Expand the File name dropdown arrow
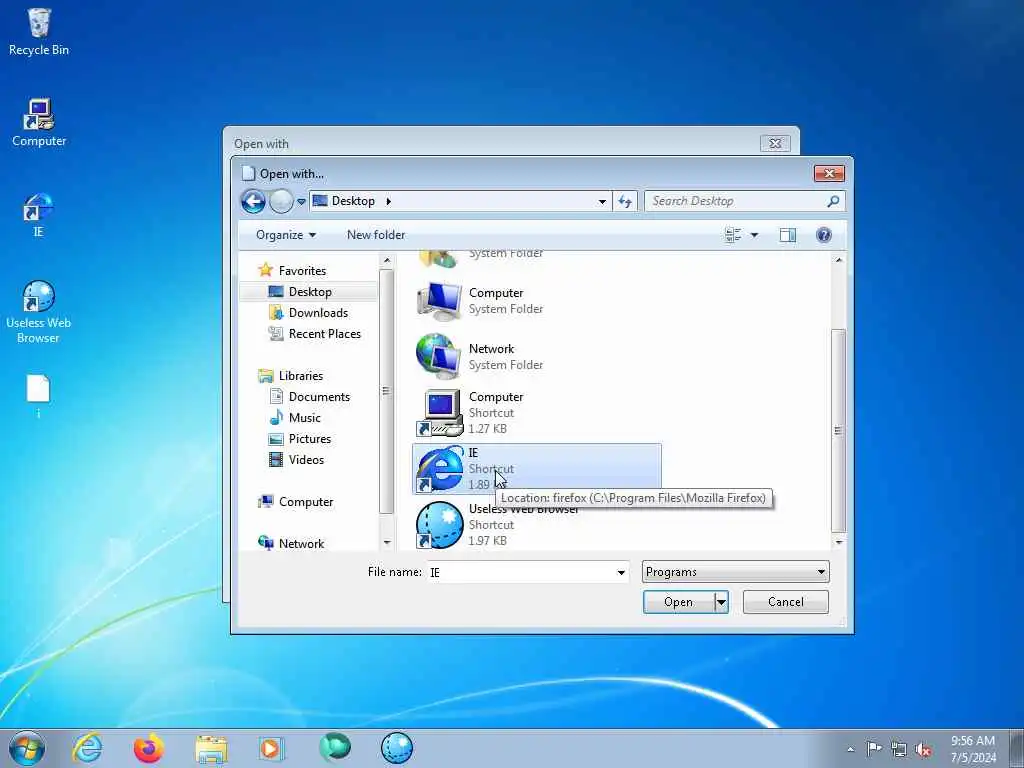 point(621,572)
